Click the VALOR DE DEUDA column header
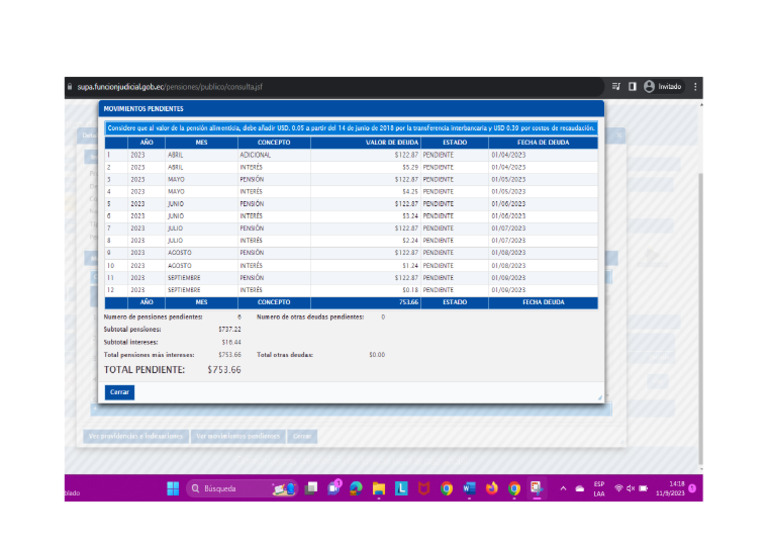The height and width of the screenshot is (544, 768). (392, 143)
